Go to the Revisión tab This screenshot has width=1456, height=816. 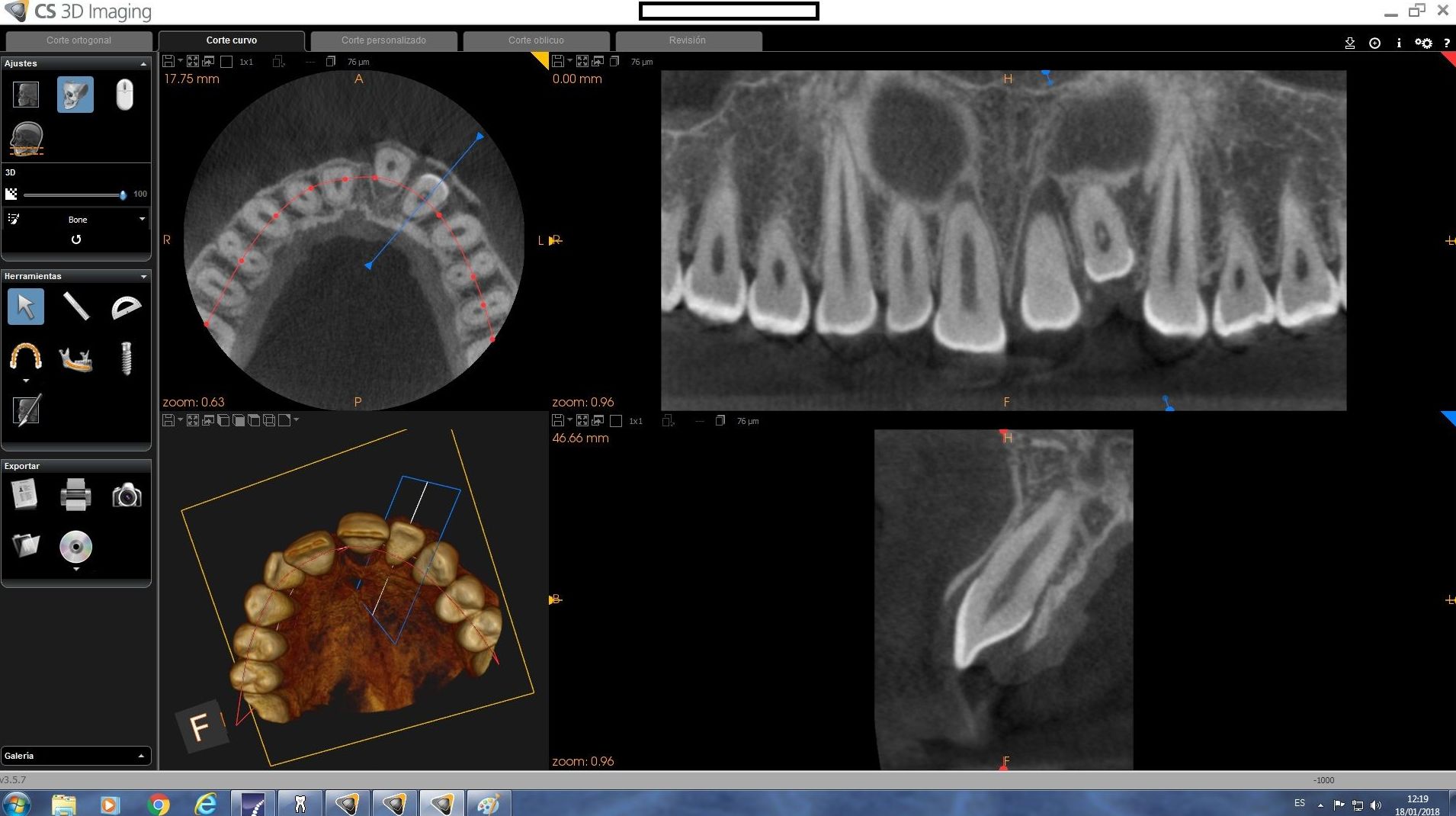688,40
